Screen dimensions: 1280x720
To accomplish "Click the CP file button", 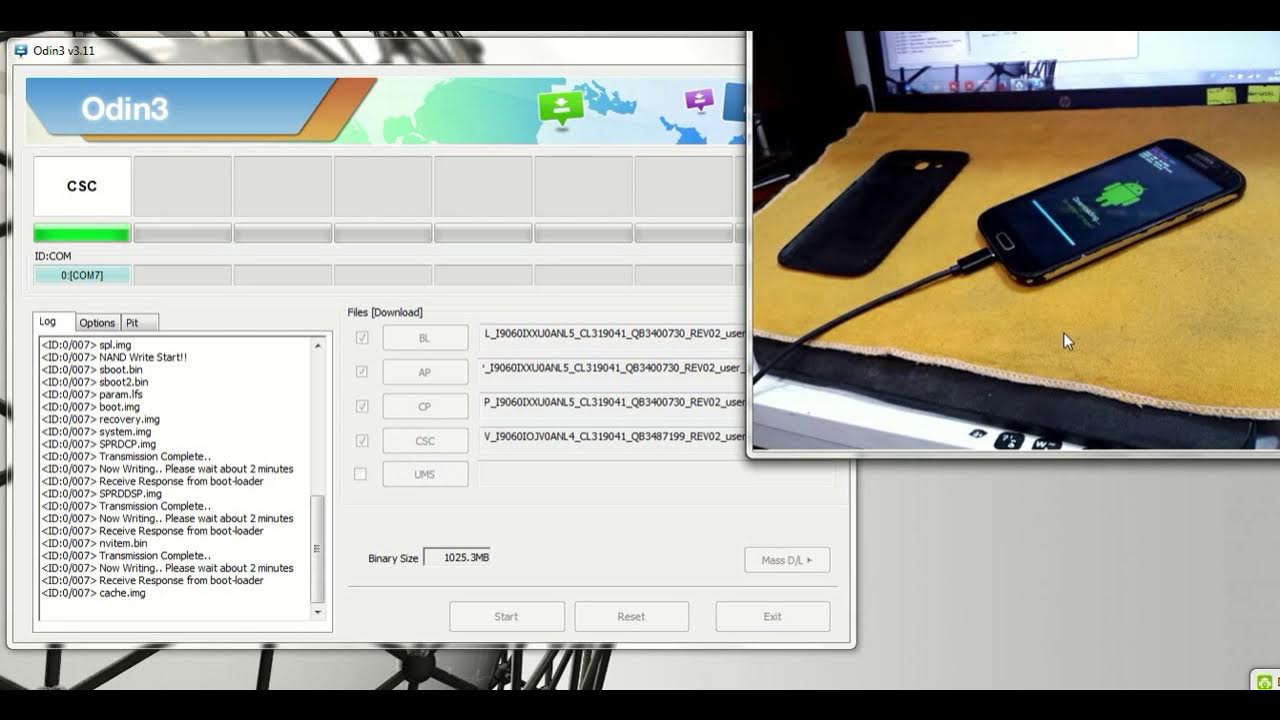I will (x=425, y=406).
